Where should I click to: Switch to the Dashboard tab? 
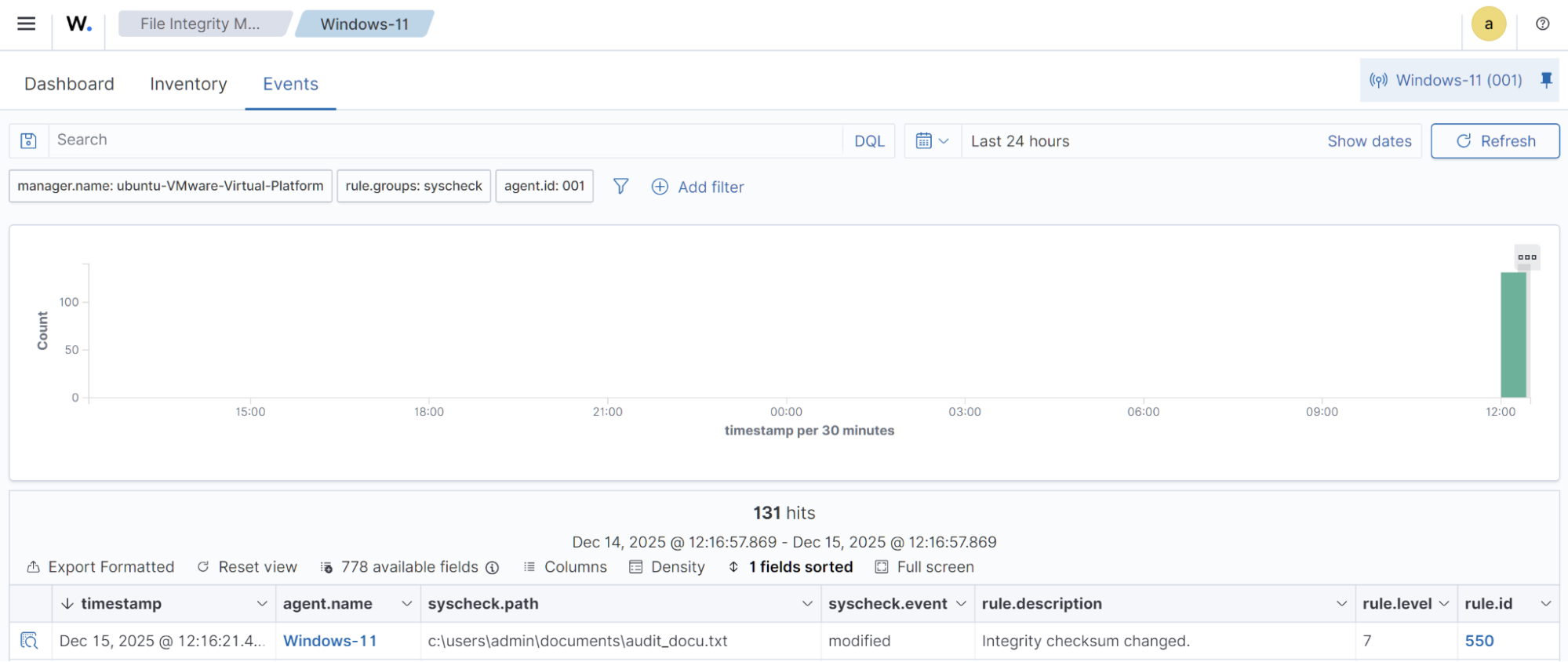click(x=69, y=84)
